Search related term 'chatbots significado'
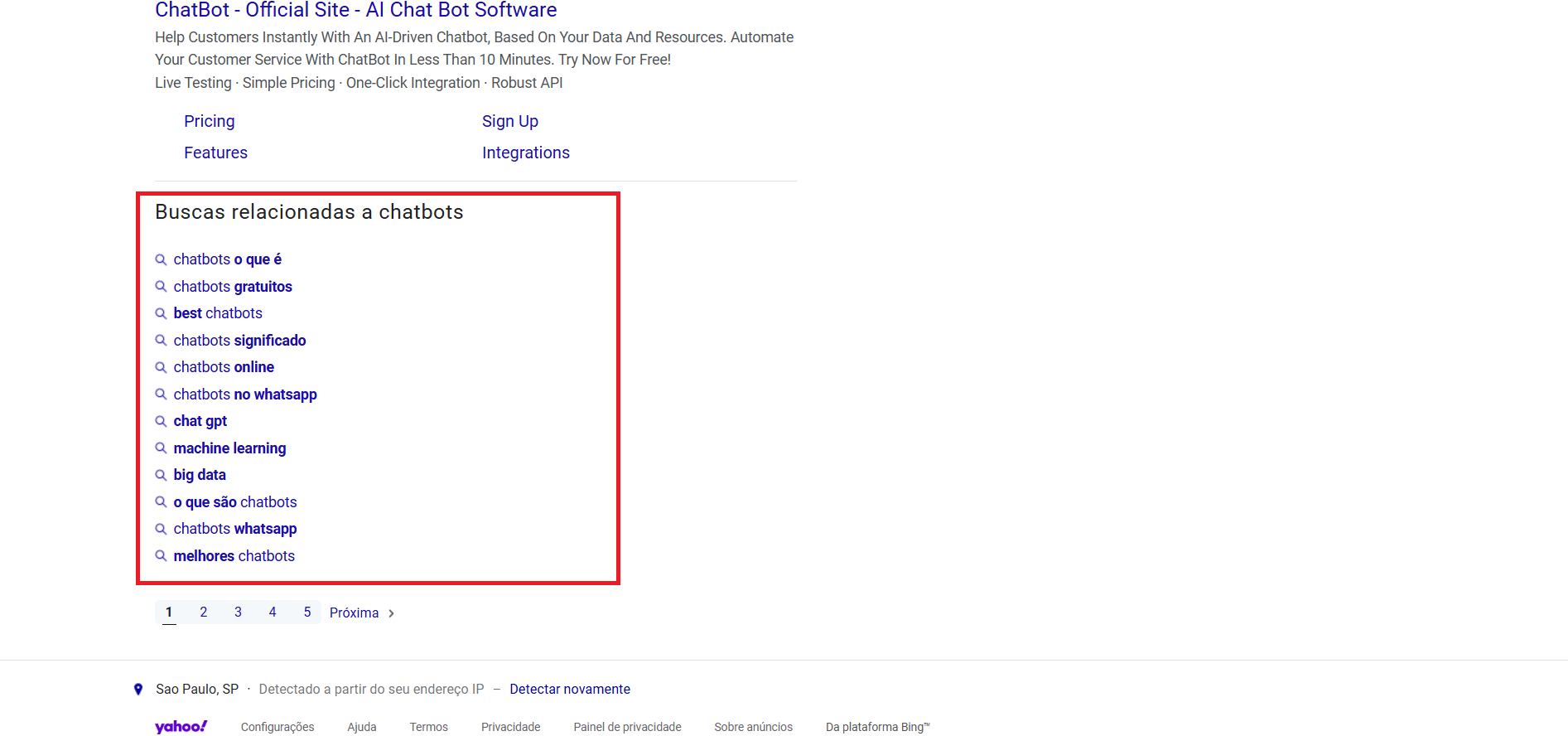 240,341
